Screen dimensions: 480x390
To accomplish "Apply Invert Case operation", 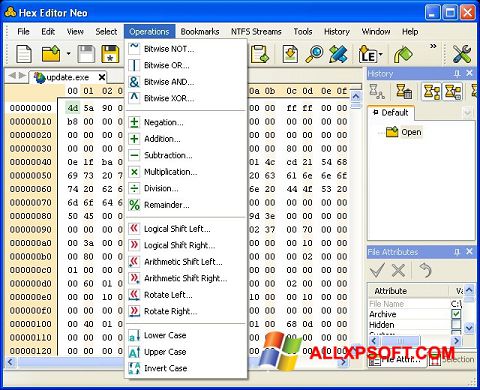I will (x=186, y=368).
